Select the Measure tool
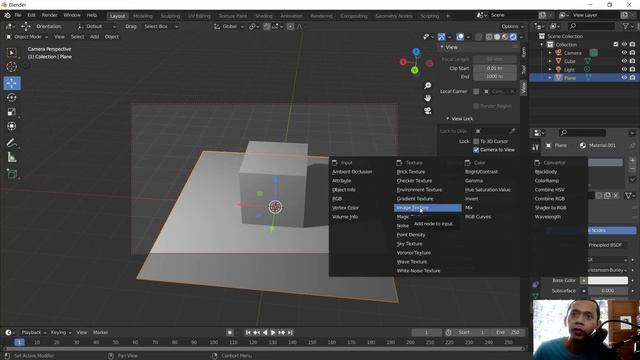The width and height of the screenshot is (640, 360). pyautogui.click(x=11, y=157)
